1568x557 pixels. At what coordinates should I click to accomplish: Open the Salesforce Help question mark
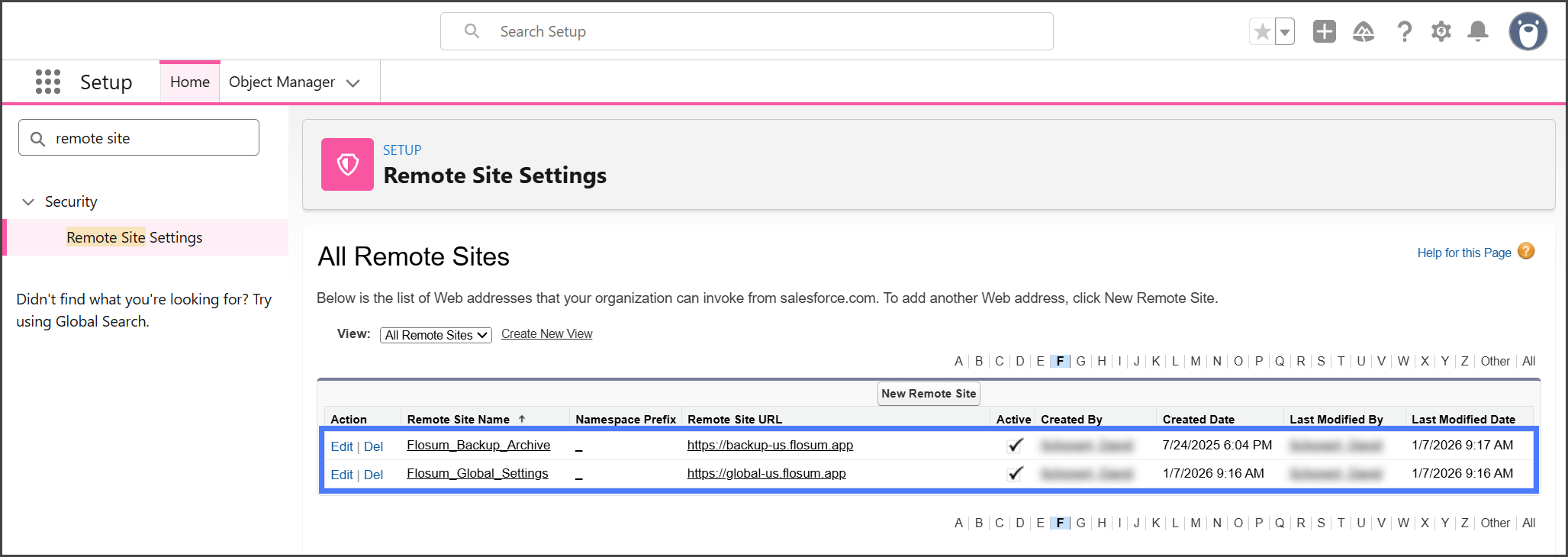tap(1404, 32)
